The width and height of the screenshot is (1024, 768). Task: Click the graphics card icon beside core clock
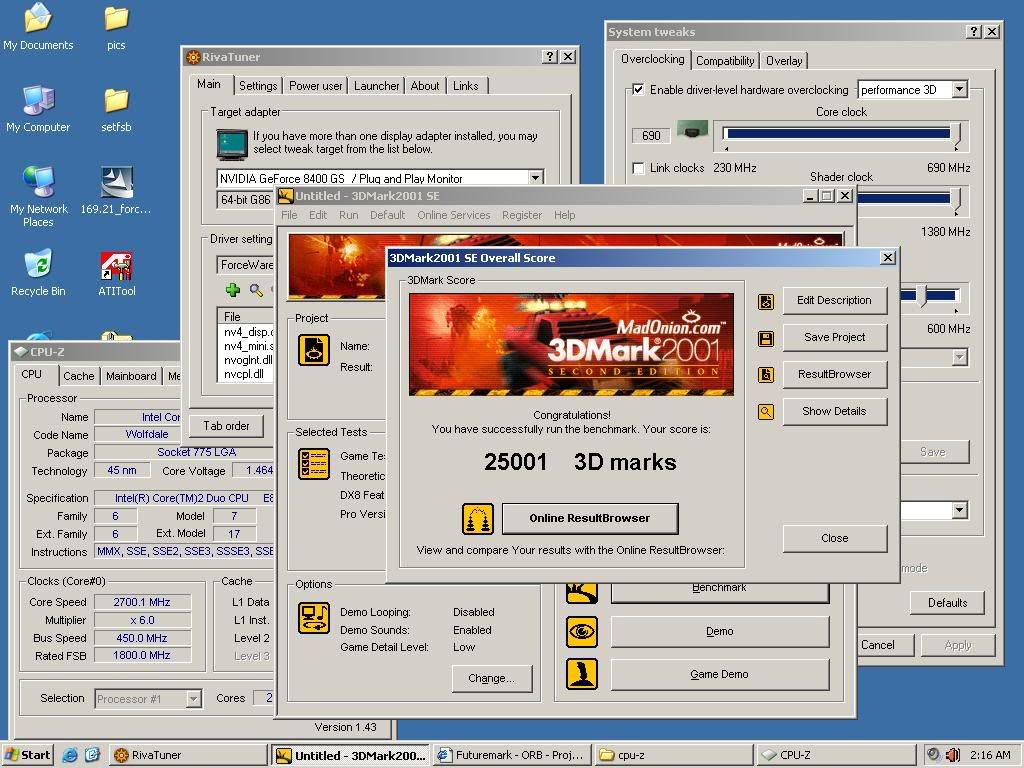692,129
